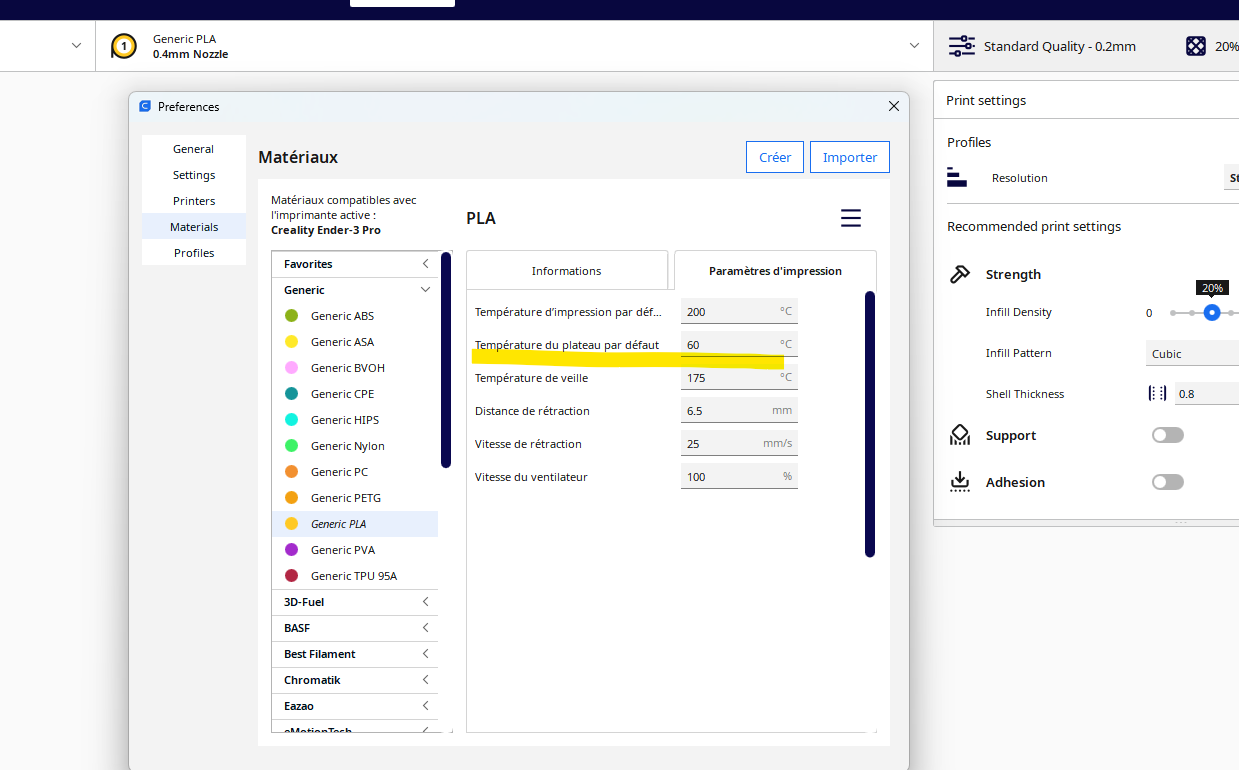Screen dimensions: 1239x770
Task: Select Generic CPE material
Action: (x=355, y=394)
